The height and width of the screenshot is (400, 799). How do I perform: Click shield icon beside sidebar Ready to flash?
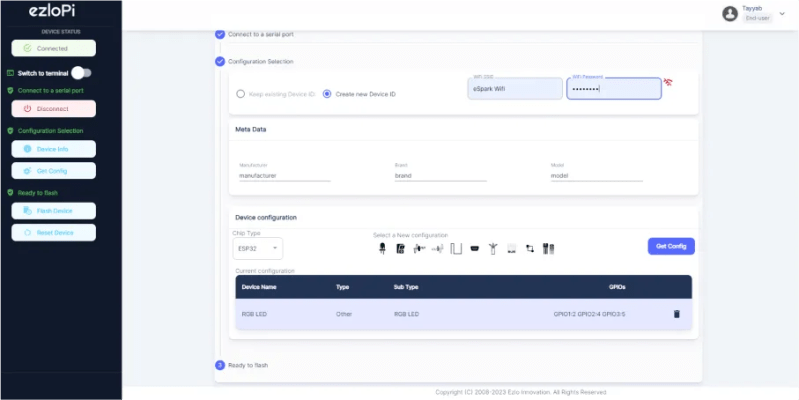click(10, 193)
